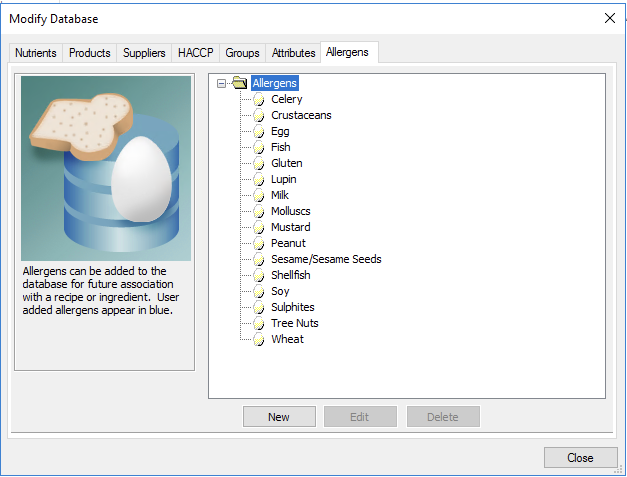627x477 pixels.
Task: Select the Fish text label
Action: tap(281, 147)
